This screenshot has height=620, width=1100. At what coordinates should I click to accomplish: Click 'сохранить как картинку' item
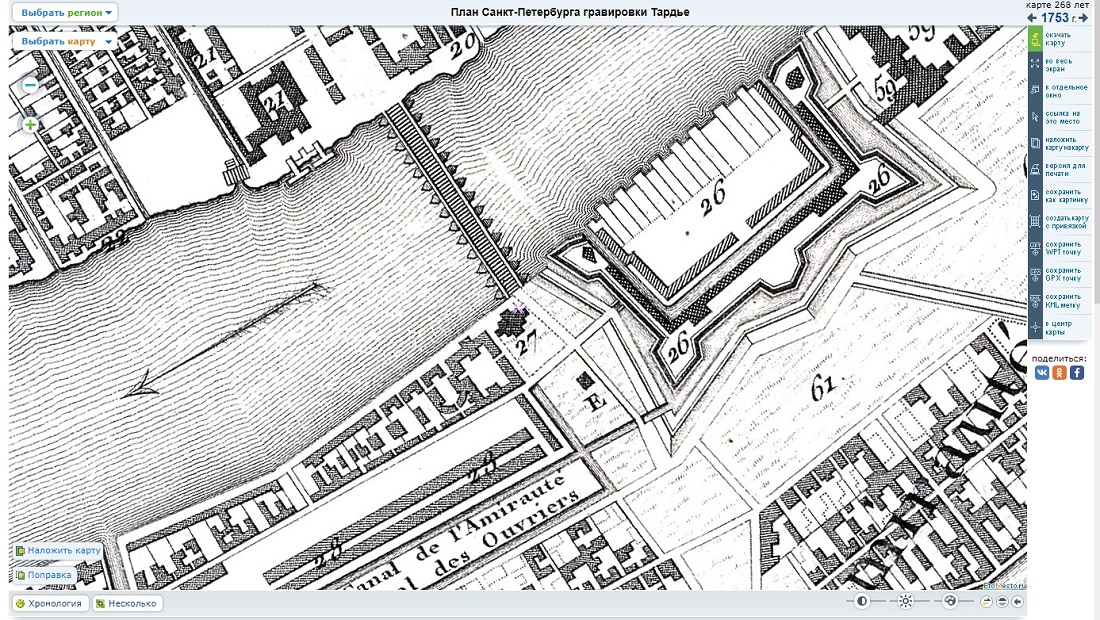(1059, 196)
